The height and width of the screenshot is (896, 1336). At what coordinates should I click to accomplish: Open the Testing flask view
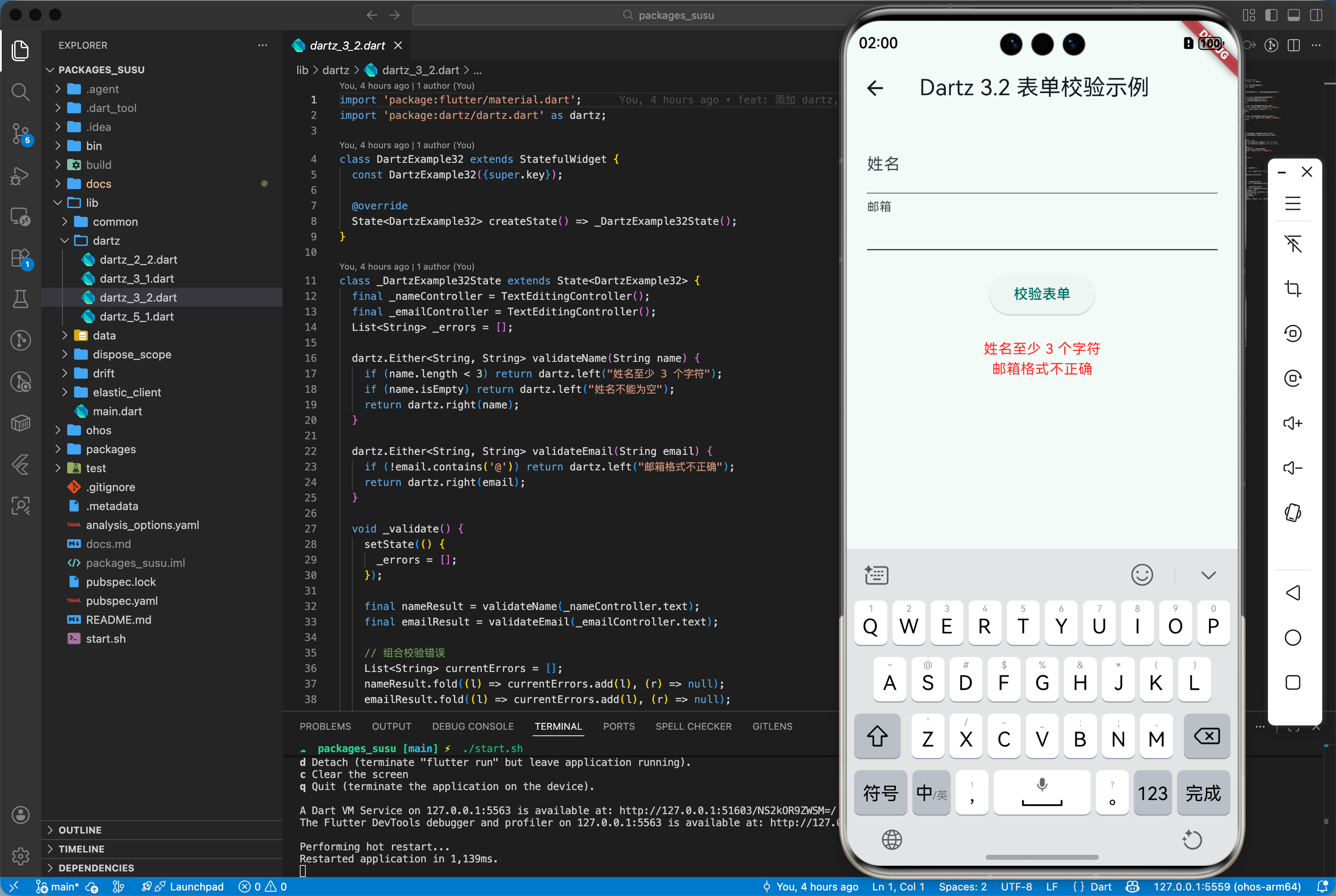21,299
